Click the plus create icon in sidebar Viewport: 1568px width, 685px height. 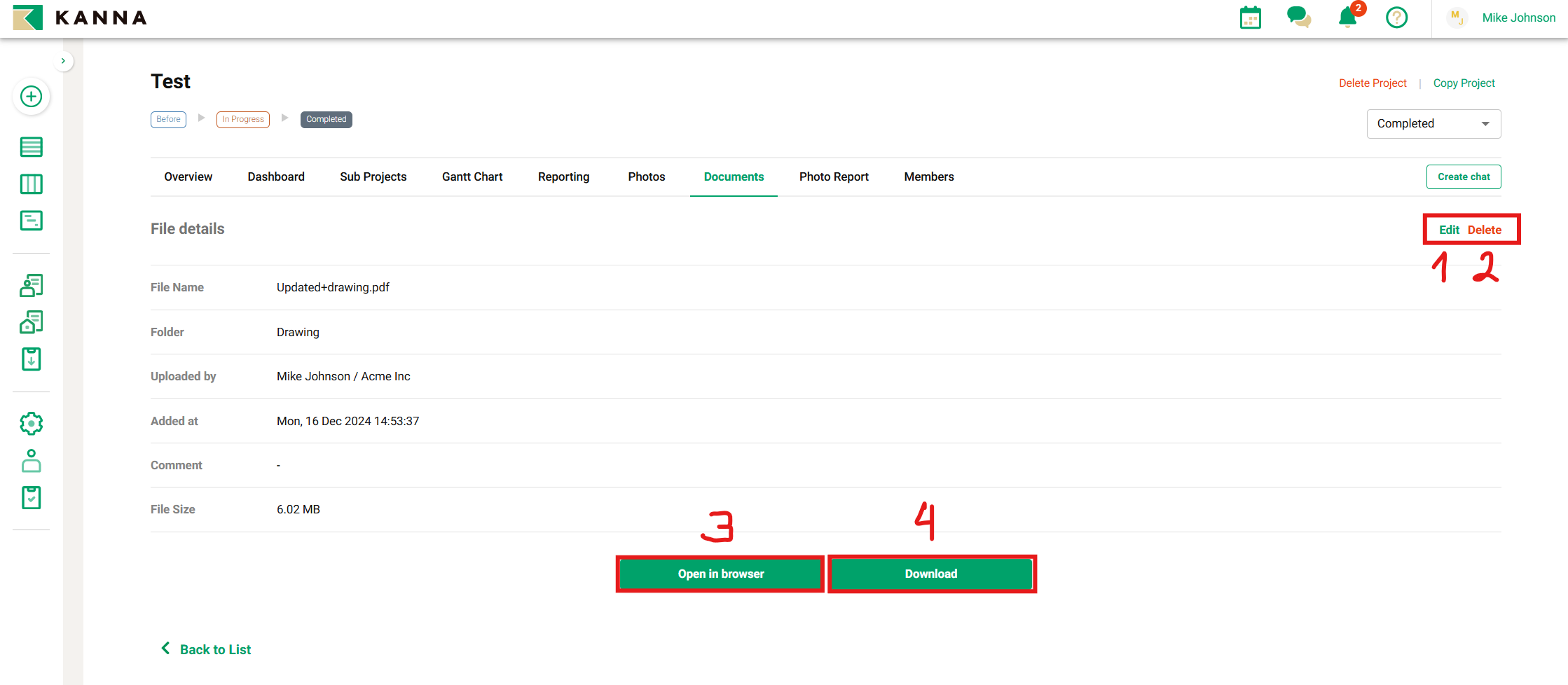pyautogui.click(x=31, y=97)
